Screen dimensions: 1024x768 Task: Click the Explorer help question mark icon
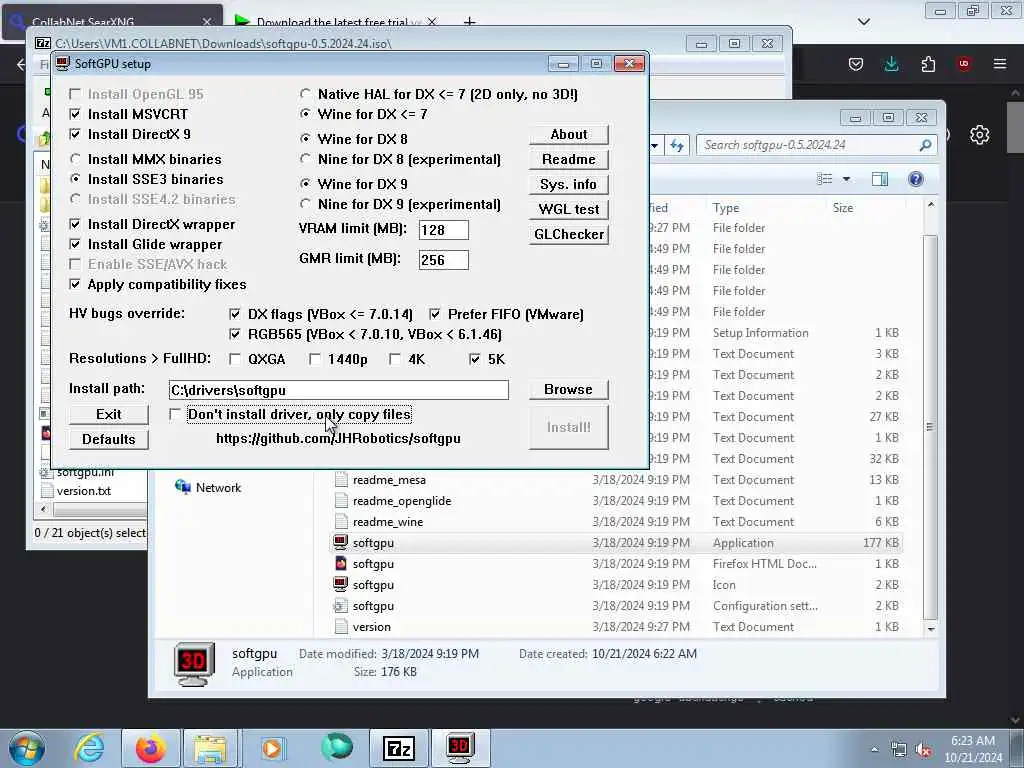tap(916, 179)
